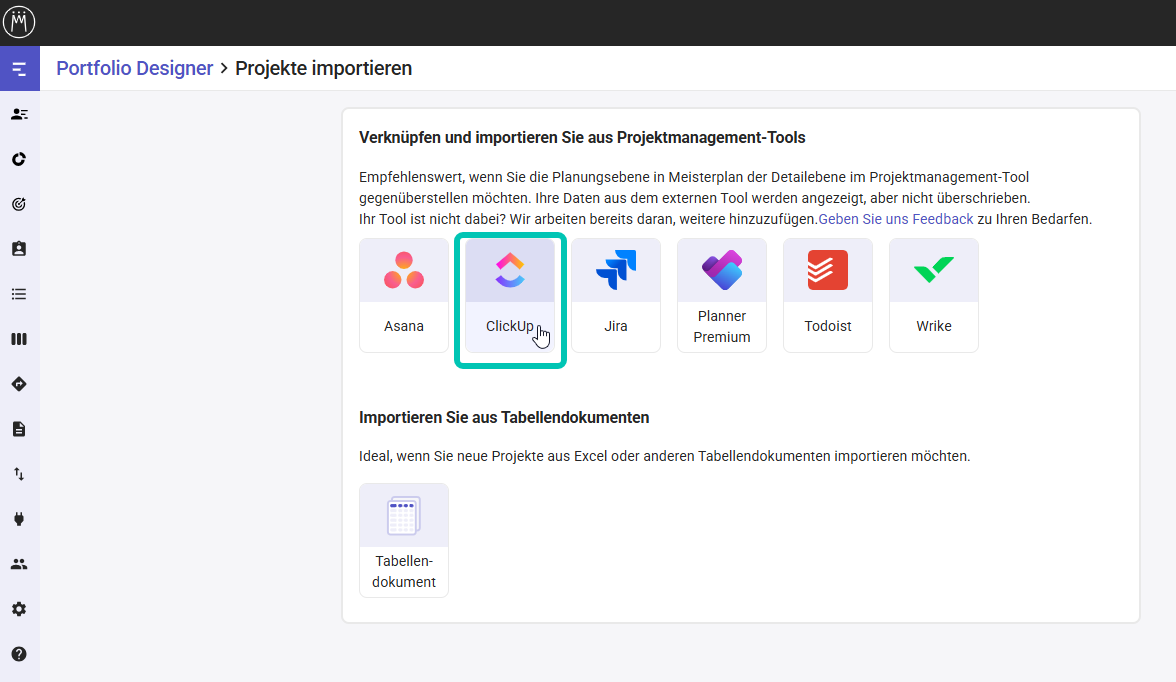Viewport: 1176px width, 682px height.
Task: Open the gear settings icon in sidebar
Action: 20,609
